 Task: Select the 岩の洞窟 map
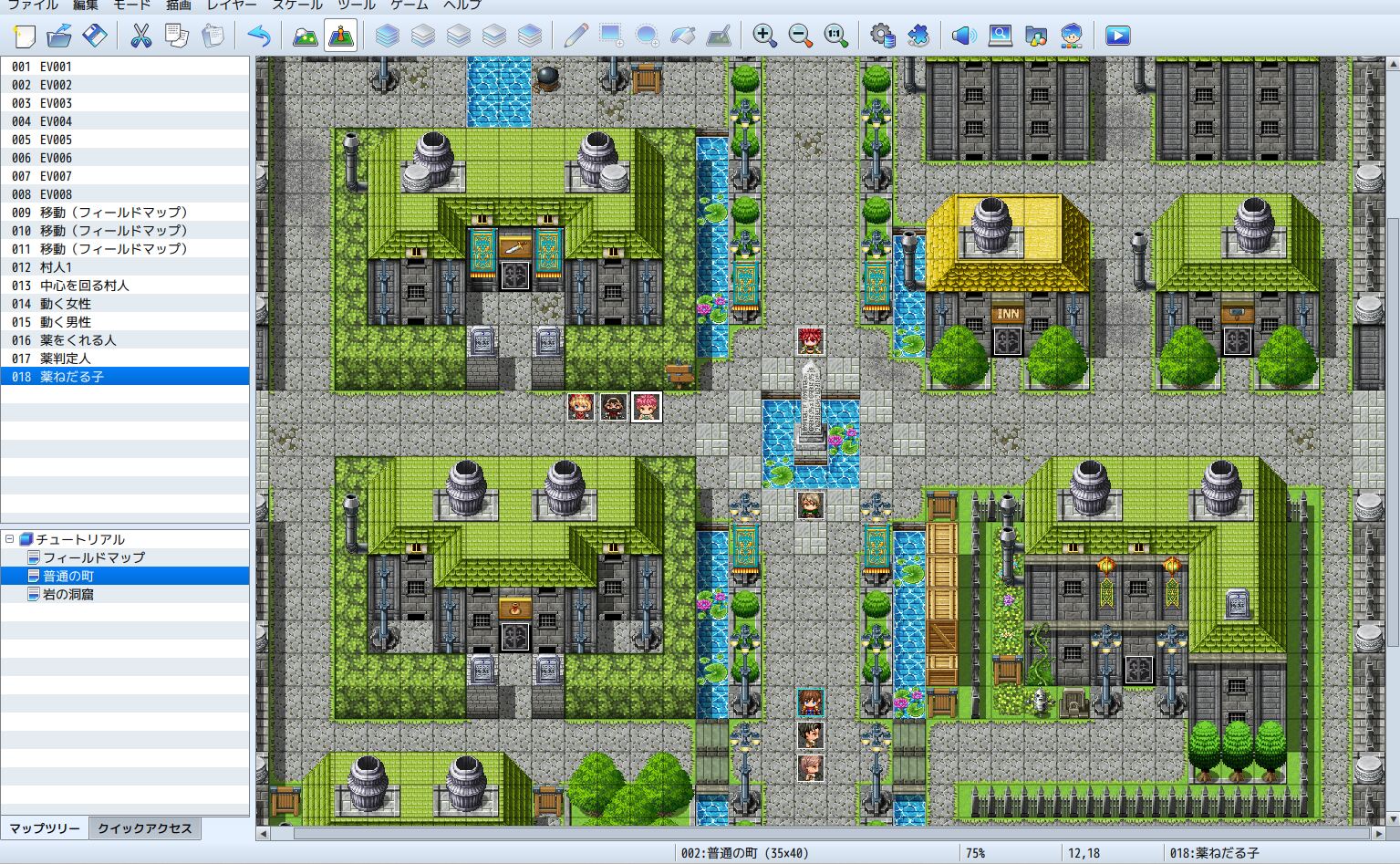[x=68, y=594]
